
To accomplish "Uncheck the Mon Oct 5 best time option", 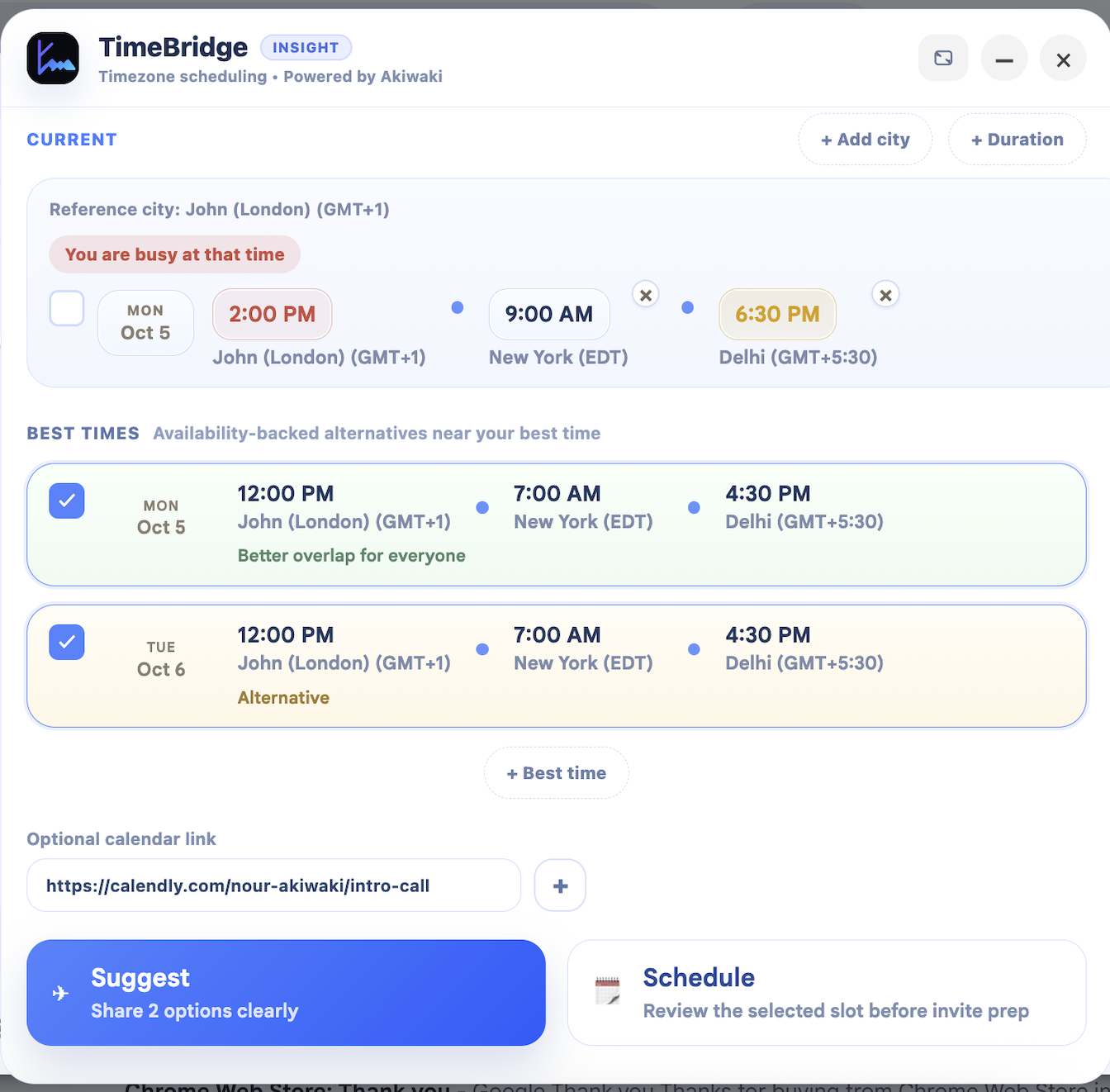I will pyautogui.click(x=67, y=501).
